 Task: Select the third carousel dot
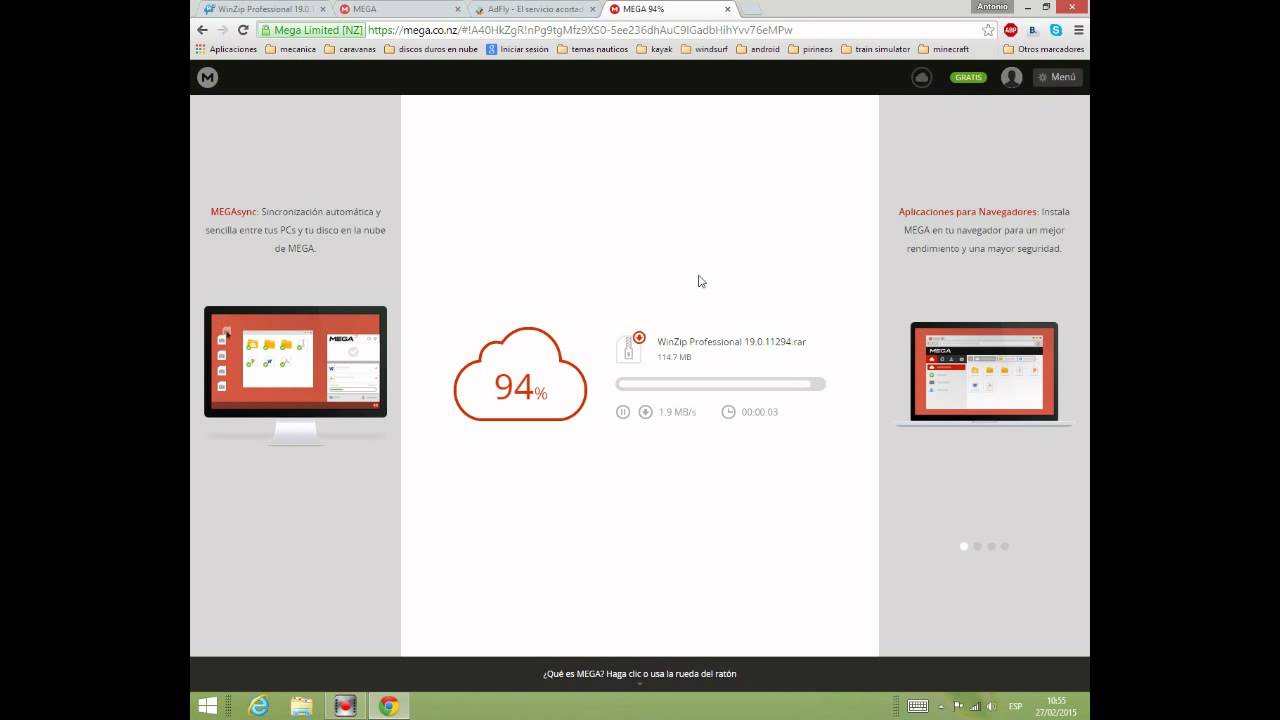[x=991, y=546]
